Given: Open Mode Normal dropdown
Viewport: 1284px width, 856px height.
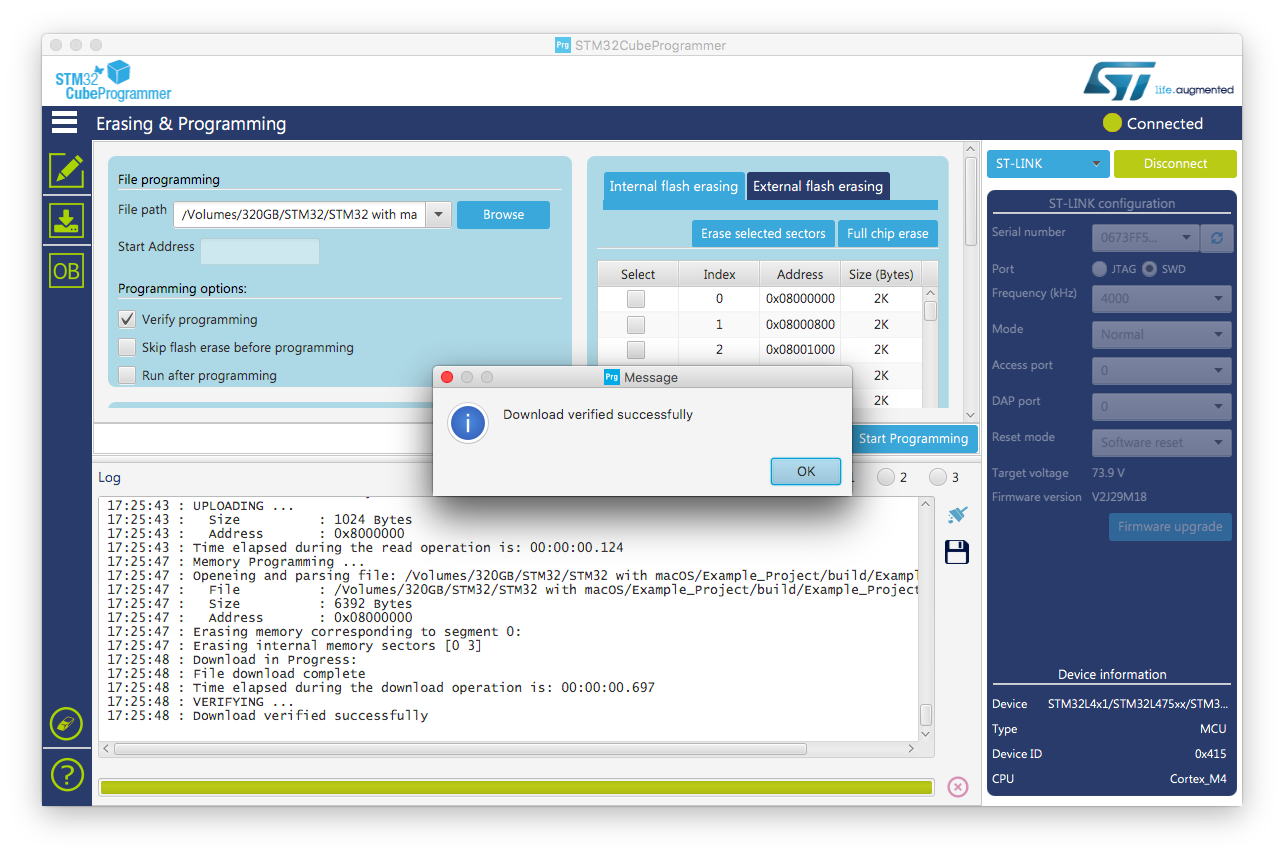Looking at the screenshot, I should [1161, 334].
